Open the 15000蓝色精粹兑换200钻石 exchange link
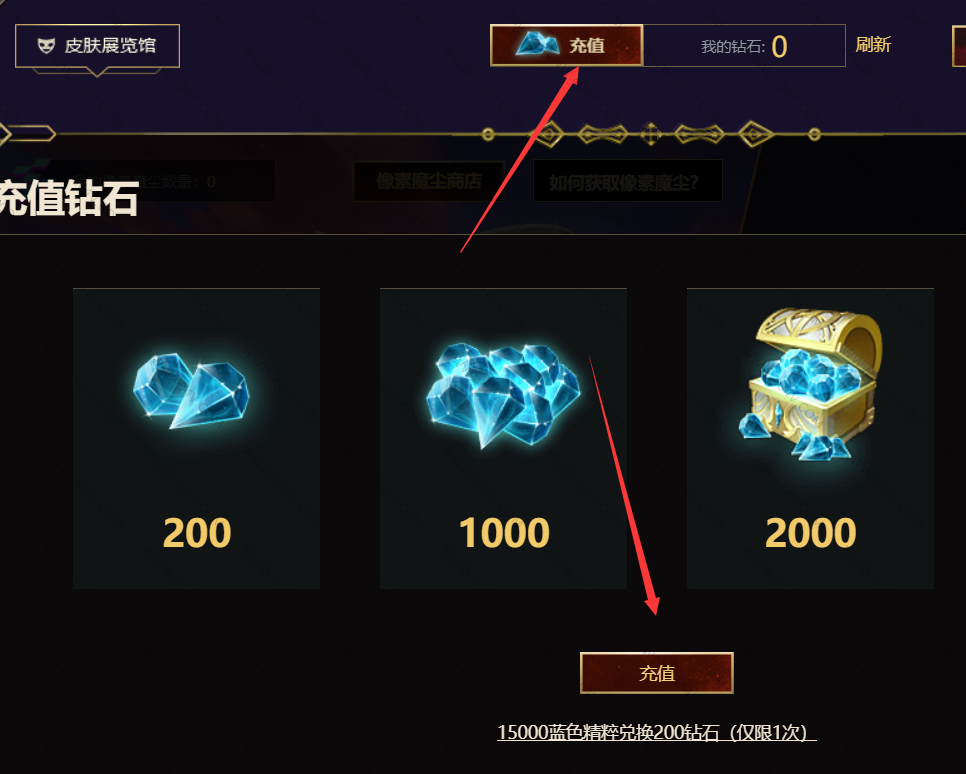This screenshot has width=966, height=774. click(657, 732)
